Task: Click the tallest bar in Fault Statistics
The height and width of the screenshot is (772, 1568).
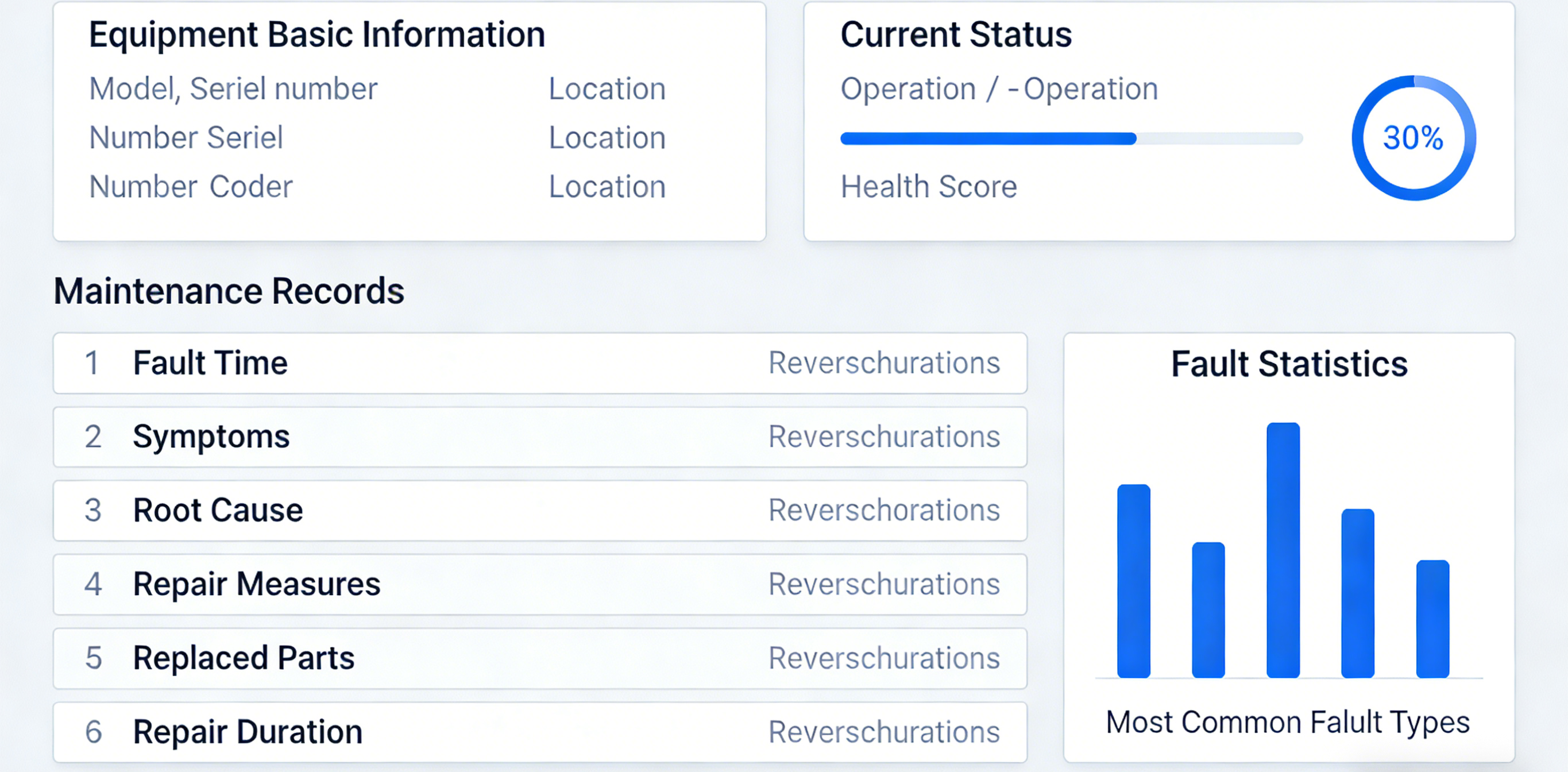Action: [1283, 550]
